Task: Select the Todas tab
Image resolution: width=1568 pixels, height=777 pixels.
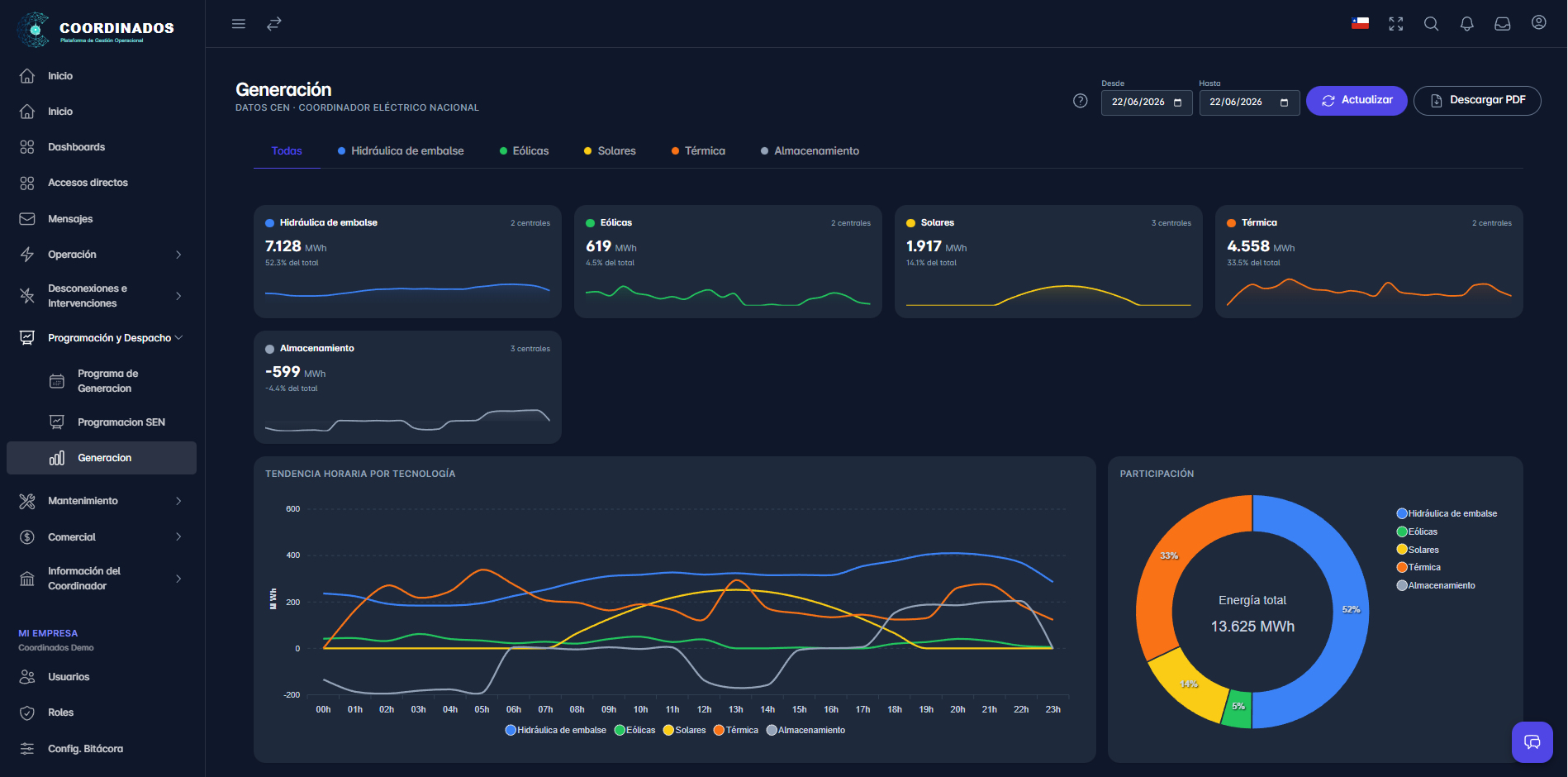Action: 287,151
